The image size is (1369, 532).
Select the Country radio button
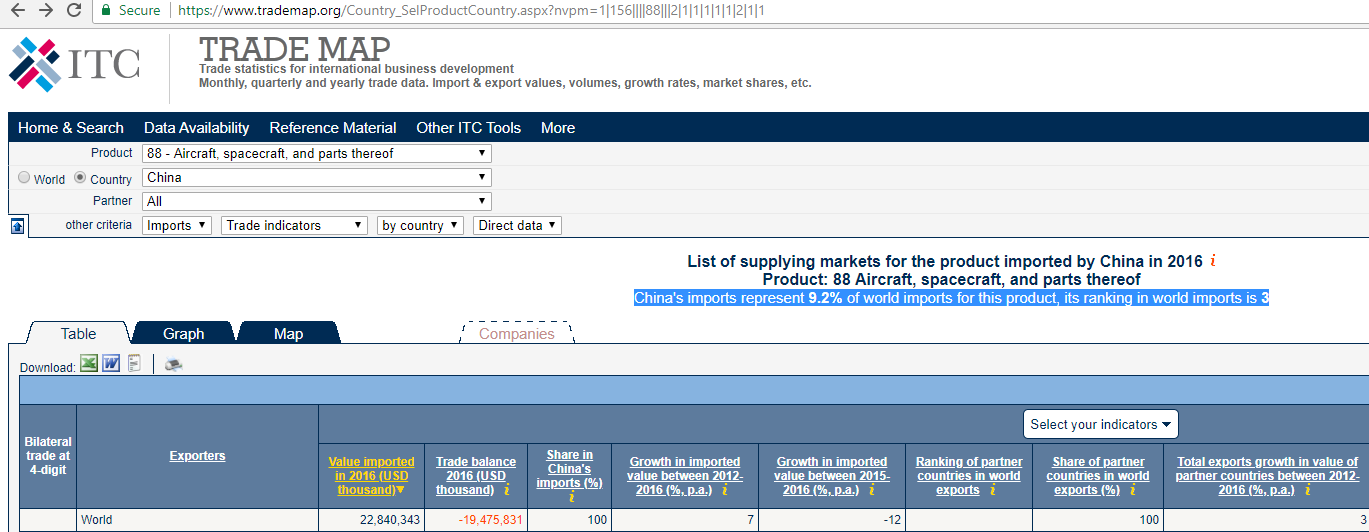pyautogui.click(x=80, y=178)
